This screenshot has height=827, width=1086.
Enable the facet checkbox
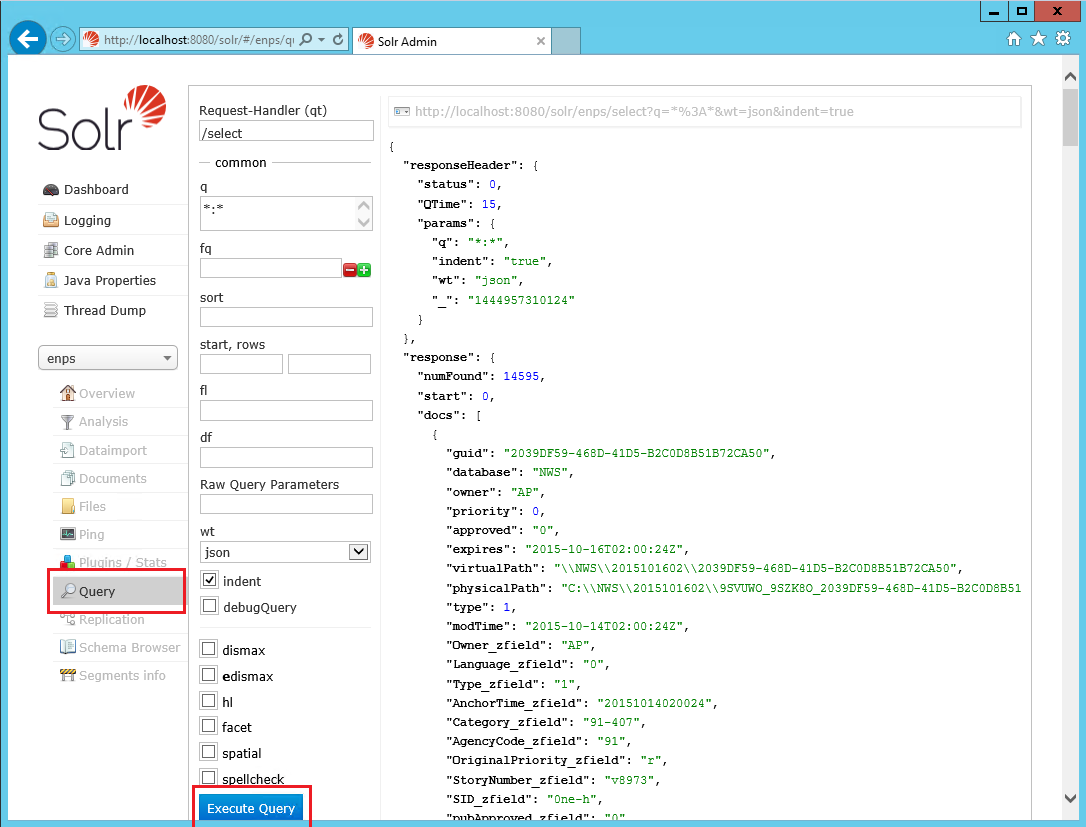208,726
